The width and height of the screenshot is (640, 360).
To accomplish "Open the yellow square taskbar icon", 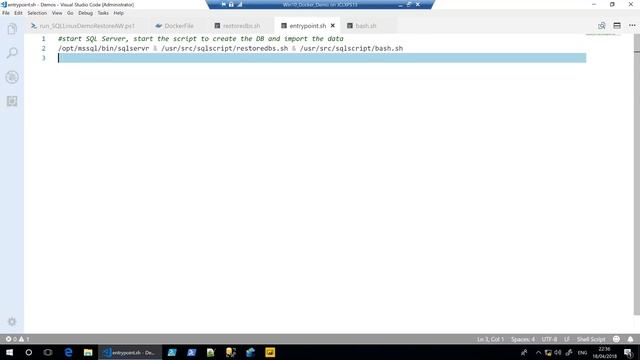I will point(270,352).
